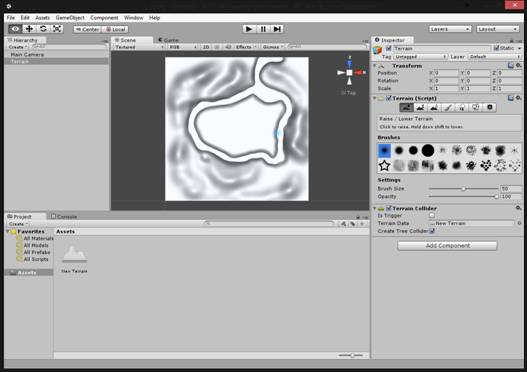The image size is (527, 372).
Task: Open Terrain Collider gear menu
Action: coord(519,208)
